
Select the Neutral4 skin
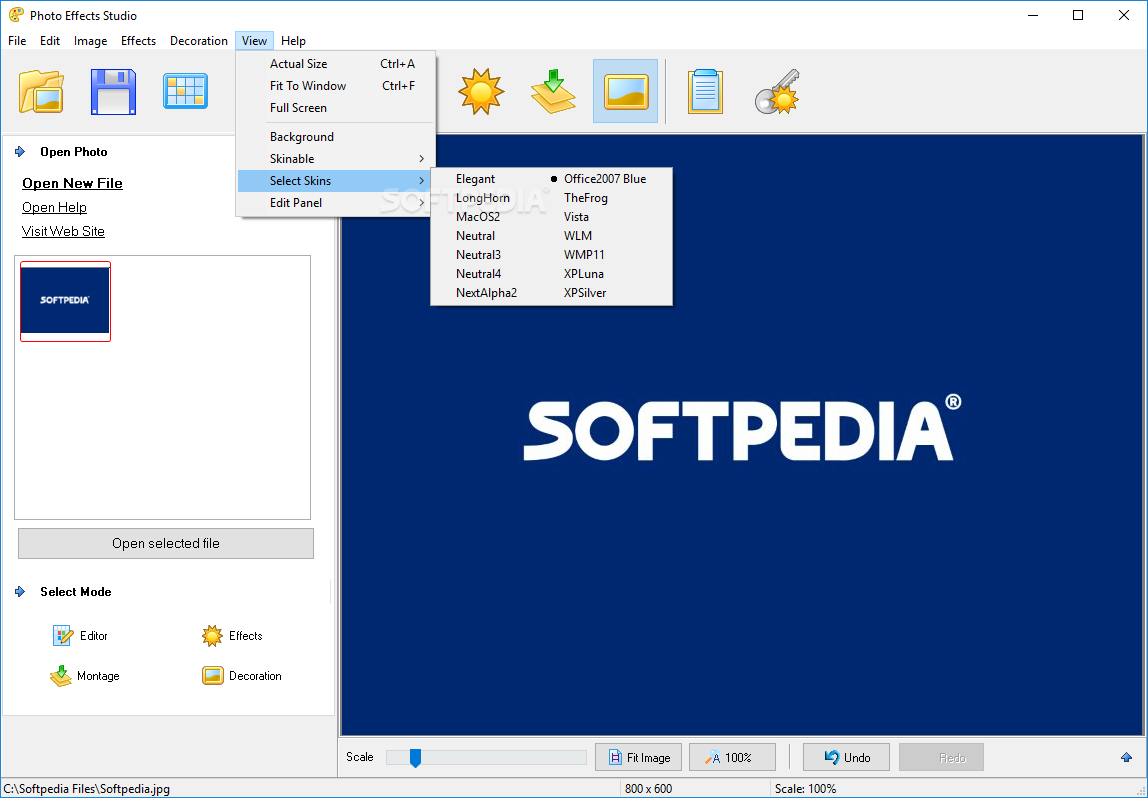coord(478,274)
